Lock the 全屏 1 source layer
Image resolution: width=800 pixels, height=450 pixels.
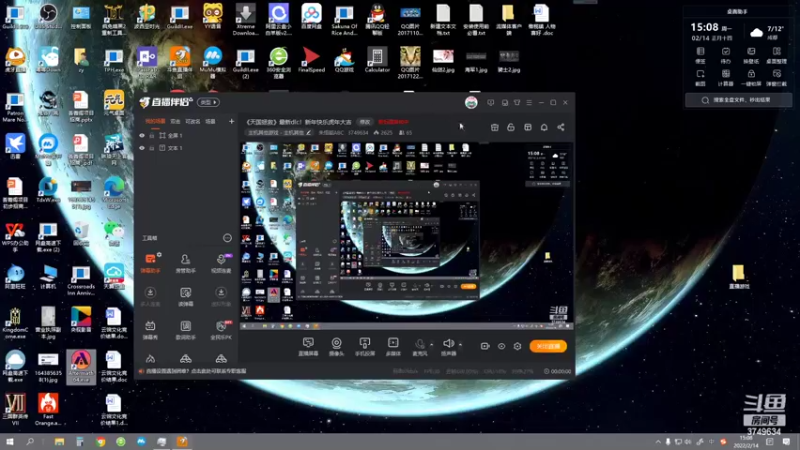152,135
